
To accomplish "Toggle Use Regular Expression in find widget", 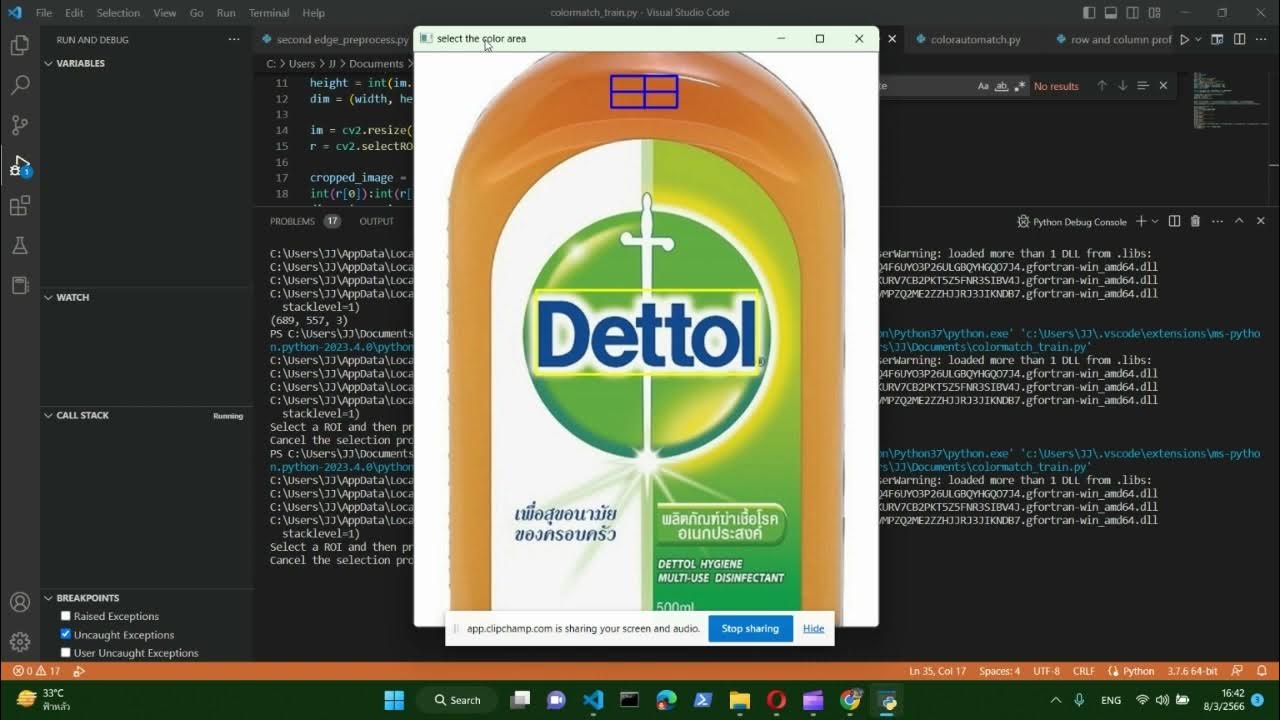I will (x=1019, y=86).
